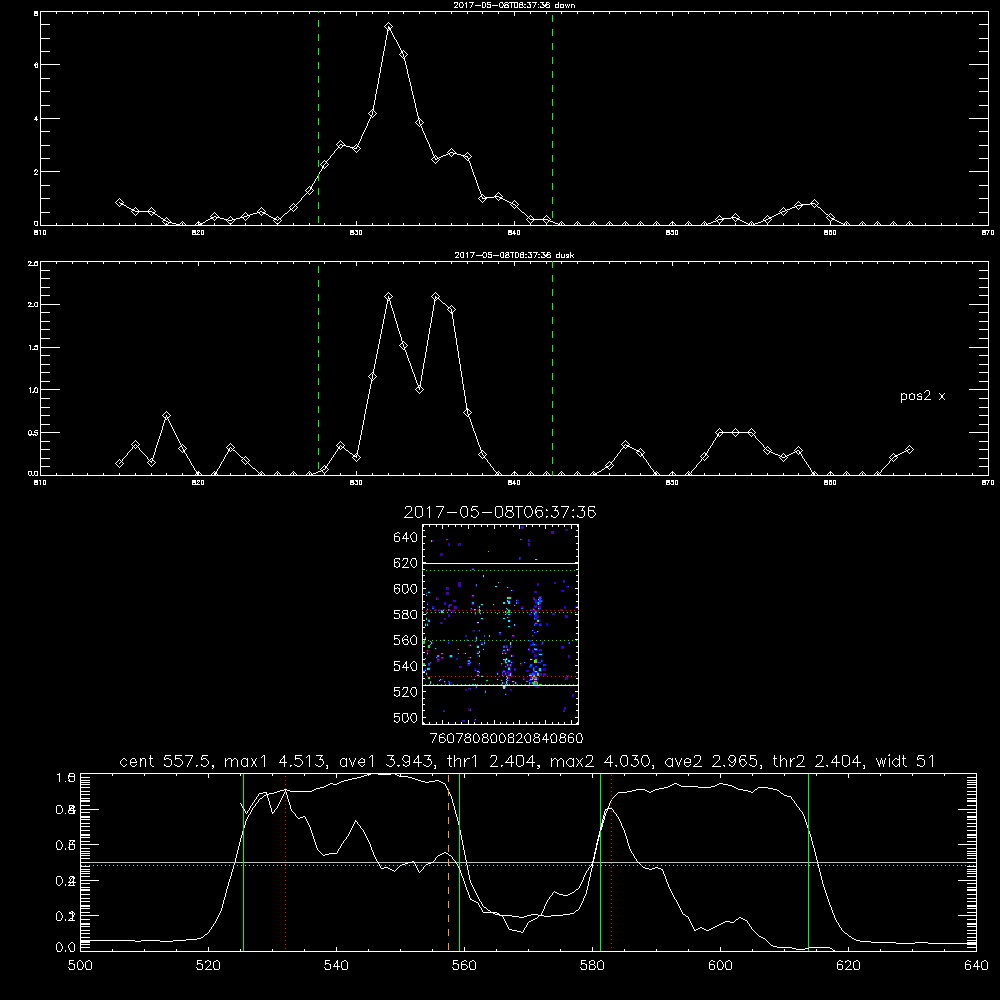The image size is (1000, 1000).
Task: Click y-axis label 640 beside small image
Action: 406,538
